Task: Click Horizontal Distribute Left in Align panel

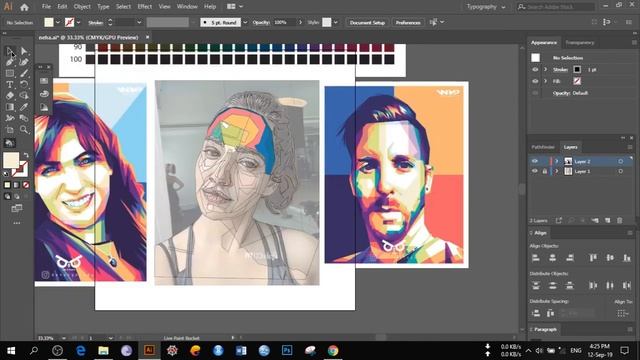Action: [593, 285]
